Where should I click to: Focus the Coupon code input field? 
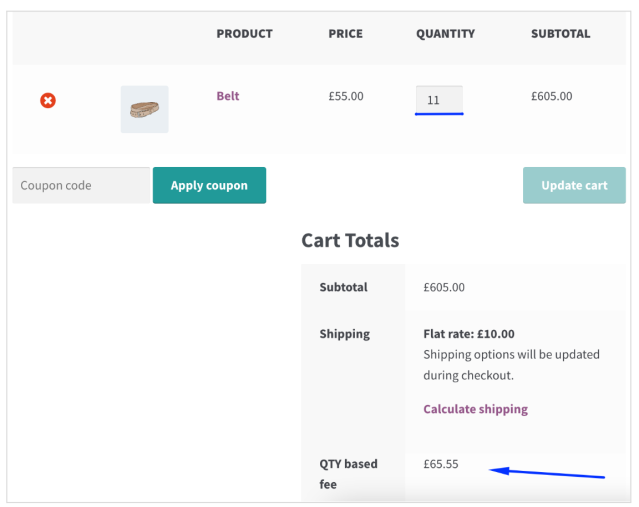point(81,185)
